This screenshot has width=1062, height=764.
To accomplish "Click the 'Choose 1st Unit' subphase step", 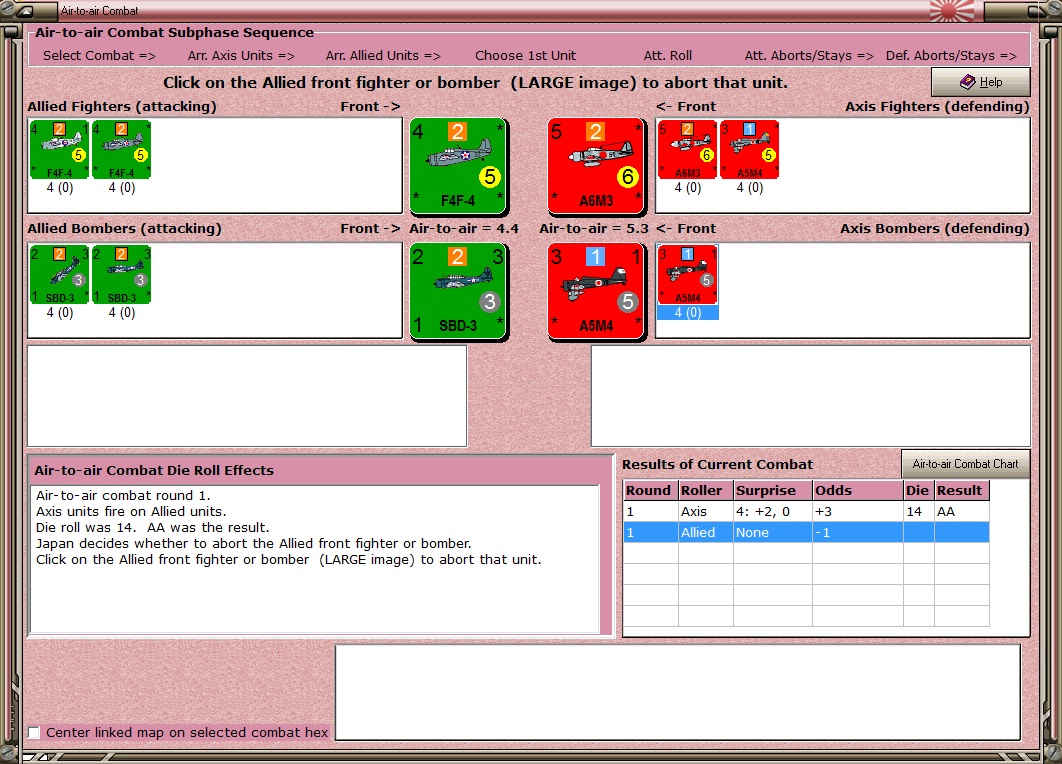I will pos(526,56).
